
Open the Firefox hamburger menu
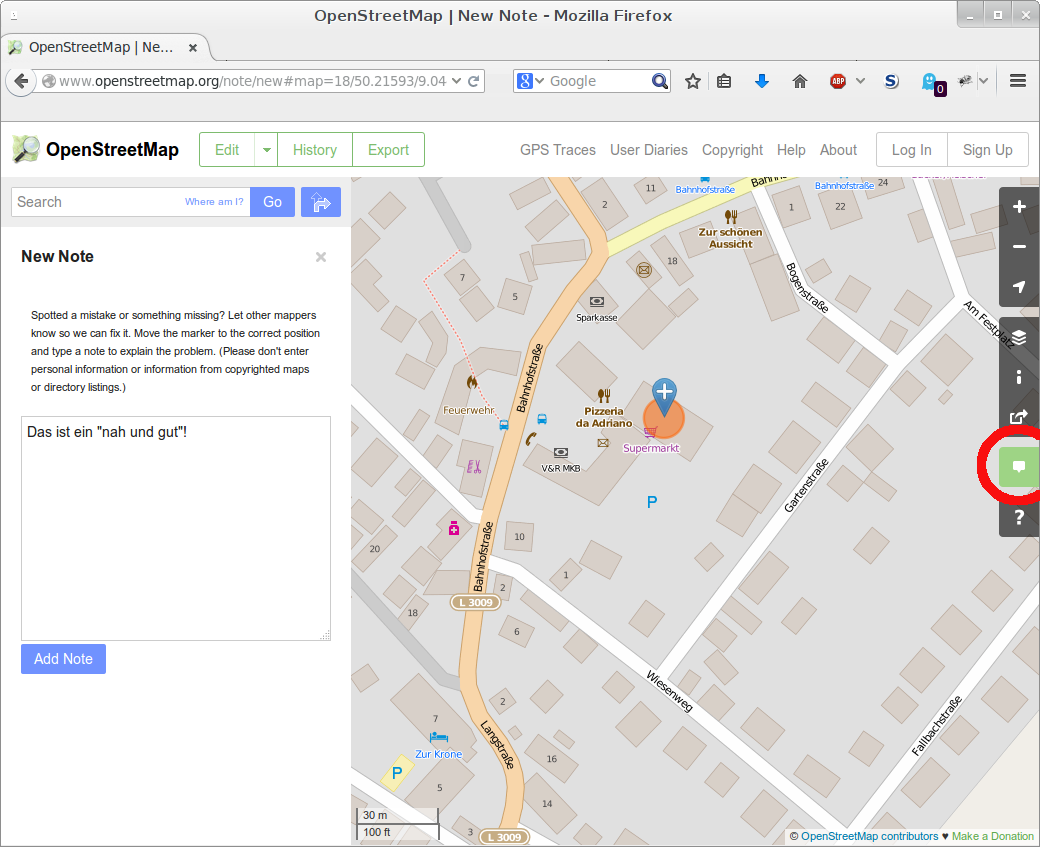(1018, 81)
